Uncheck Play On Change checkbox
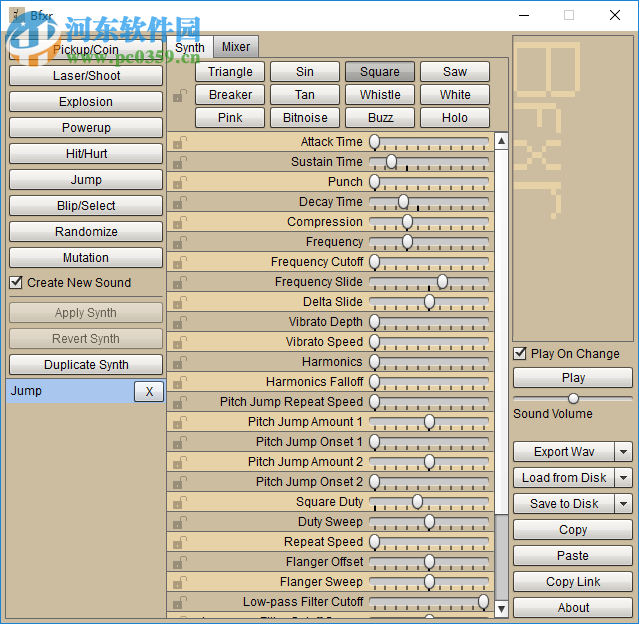 (x=520, y=353)
